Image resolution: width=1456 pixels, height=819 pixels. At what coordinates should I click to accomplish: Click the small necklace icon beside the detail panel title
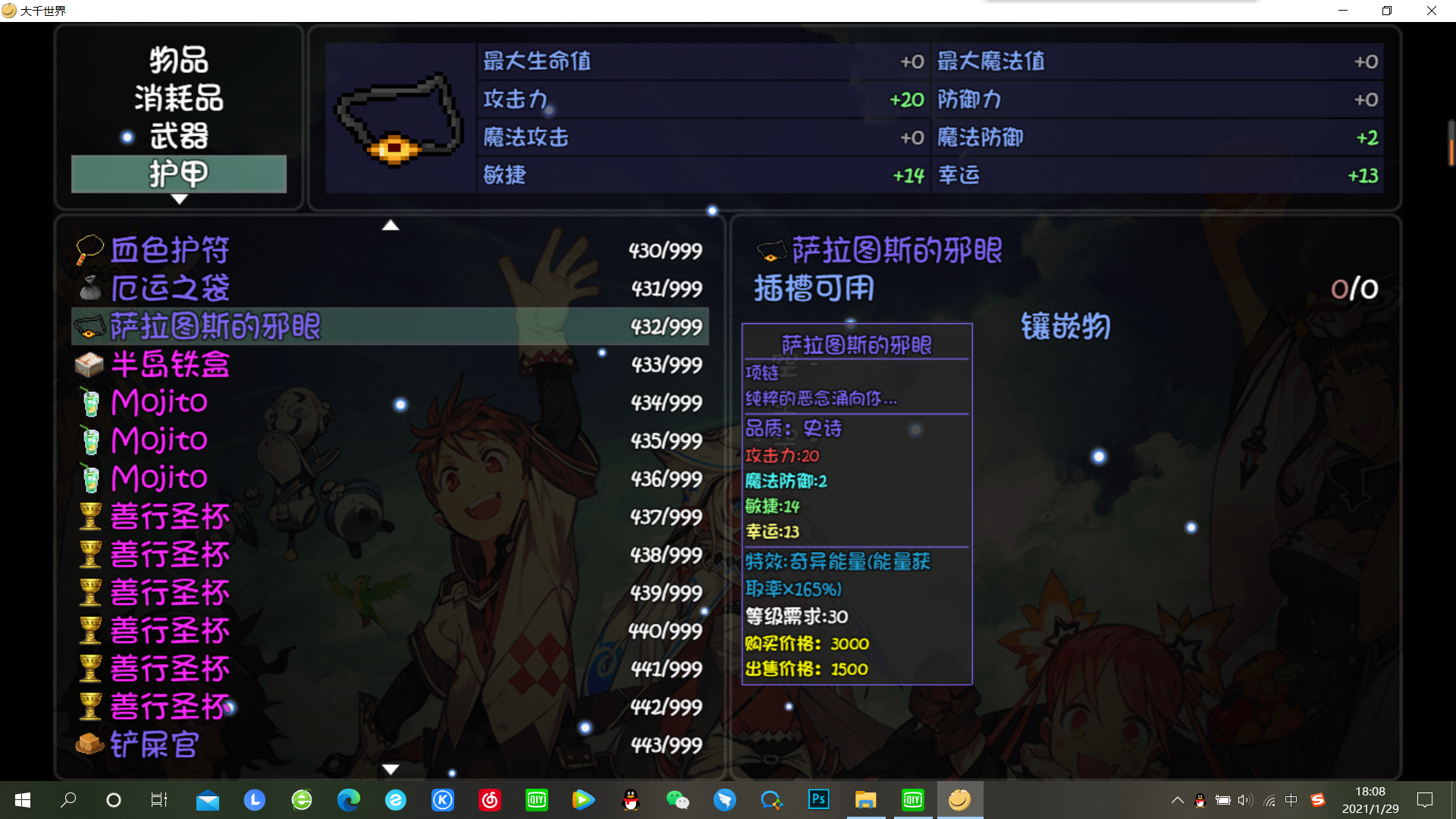(771, 249)
